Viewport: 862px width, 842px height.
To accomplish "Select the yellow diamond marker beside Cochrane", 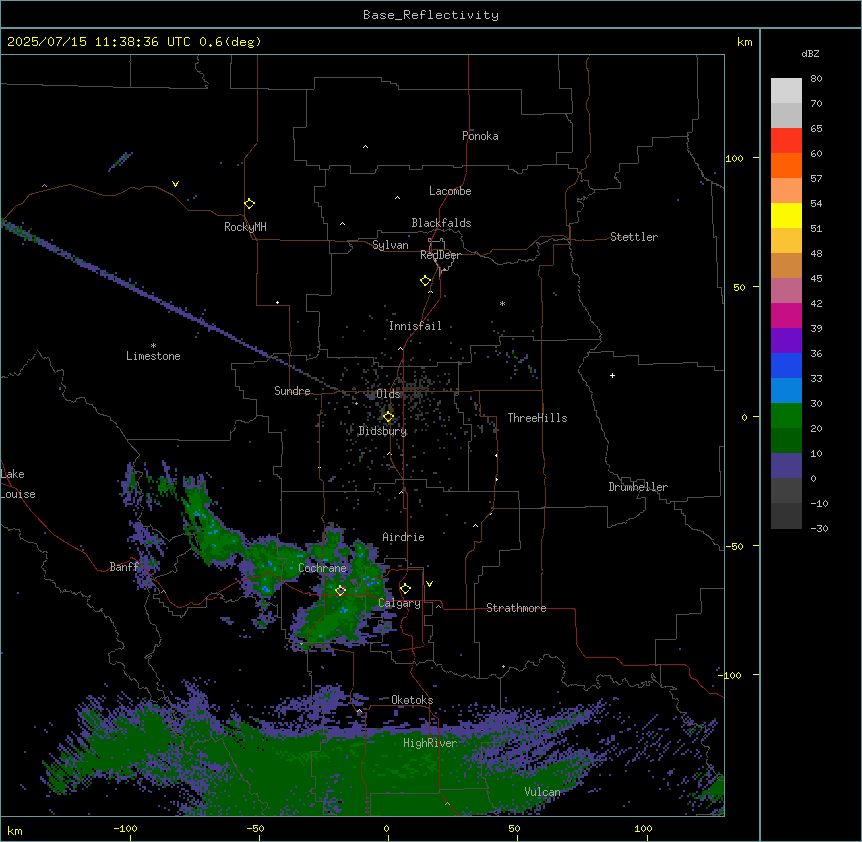I will [x=340, y=590].
